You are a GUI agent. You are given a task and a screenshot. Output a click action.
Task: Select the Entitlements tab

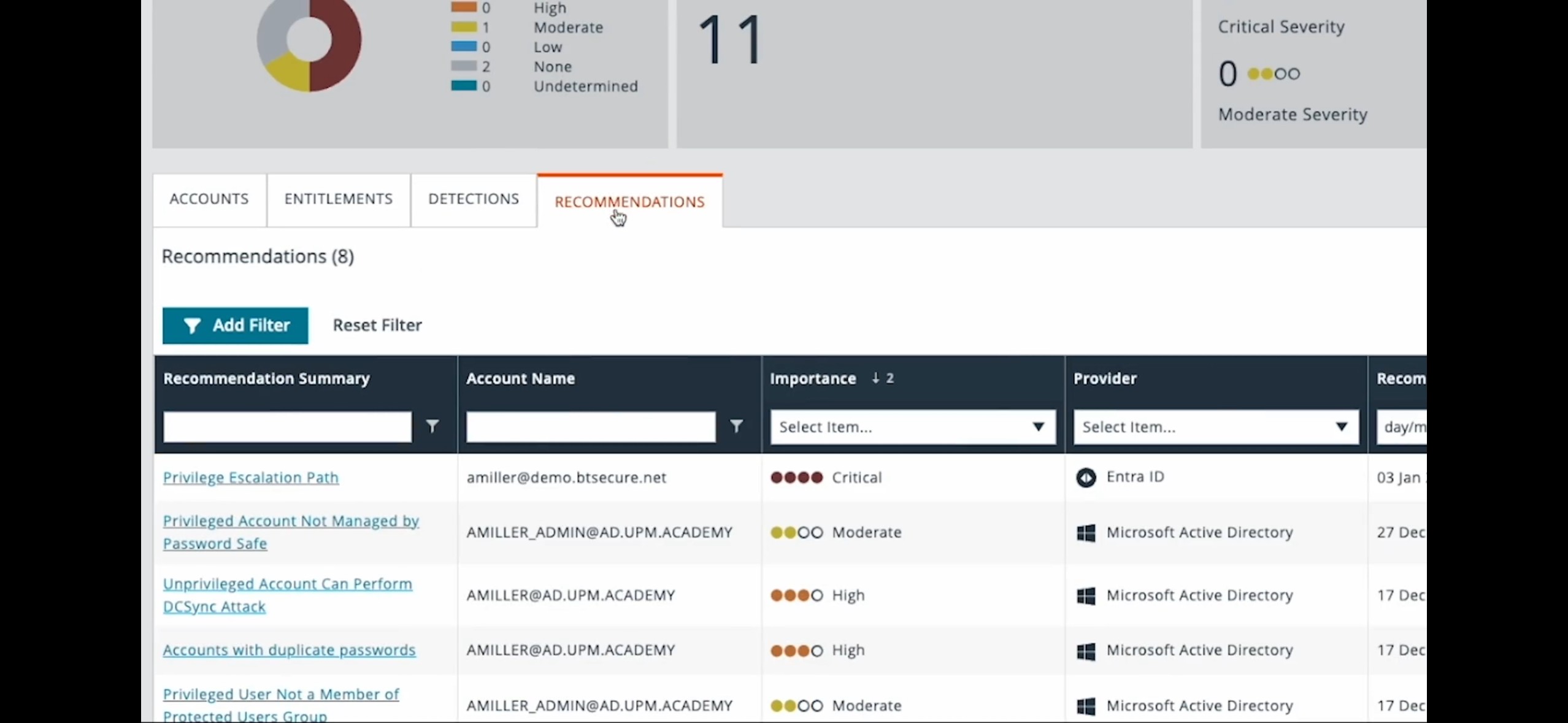click(x=338, y=198)
